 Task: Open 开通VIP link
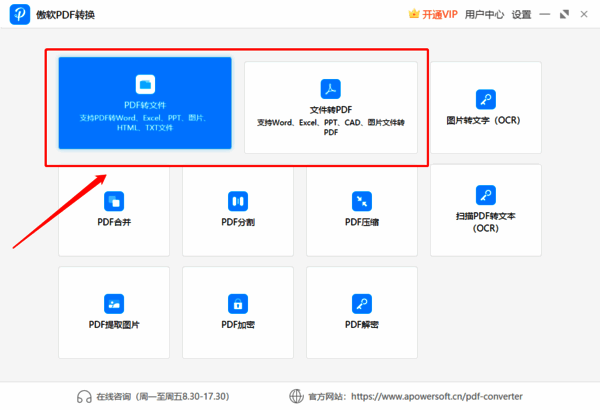click(440, 15)
